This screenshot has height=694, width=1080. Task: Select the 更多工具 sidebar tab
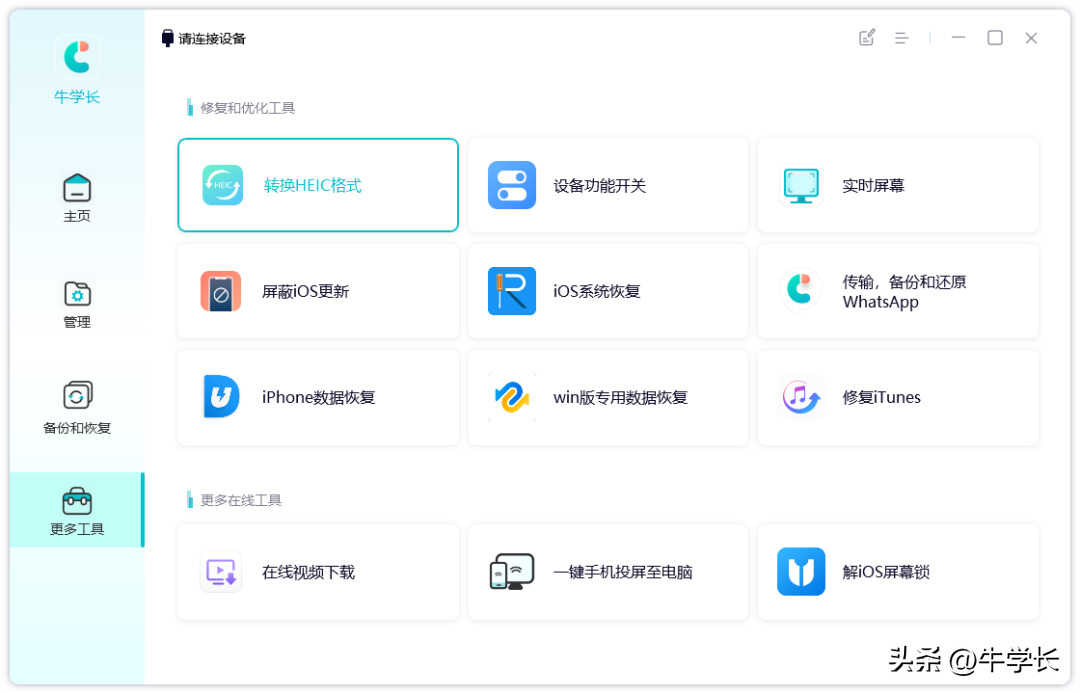pyautogui.click(x=76, y=510)
